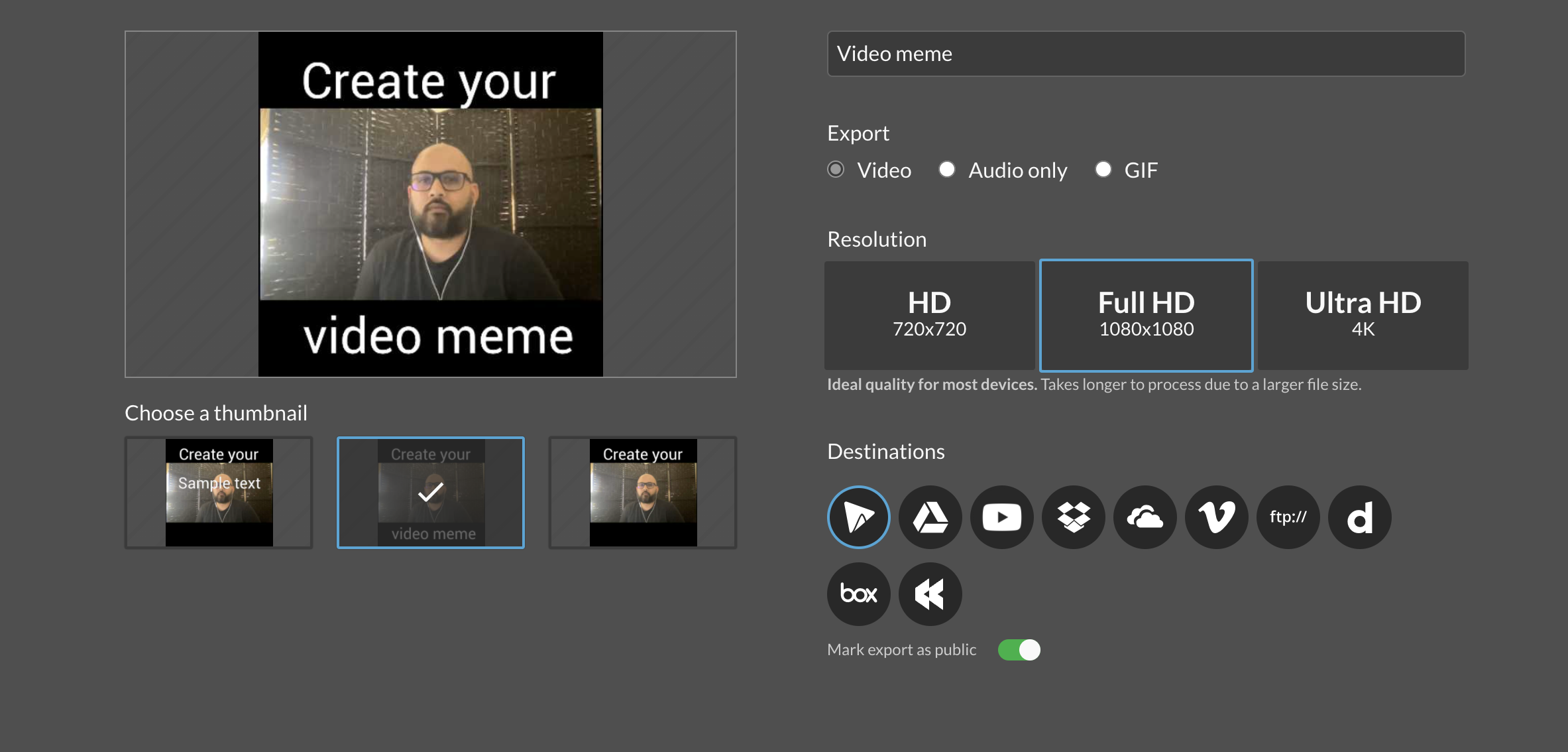
Task: Select YouTube destination icon
Action: pyautogui.click(x=1001, y=517)
